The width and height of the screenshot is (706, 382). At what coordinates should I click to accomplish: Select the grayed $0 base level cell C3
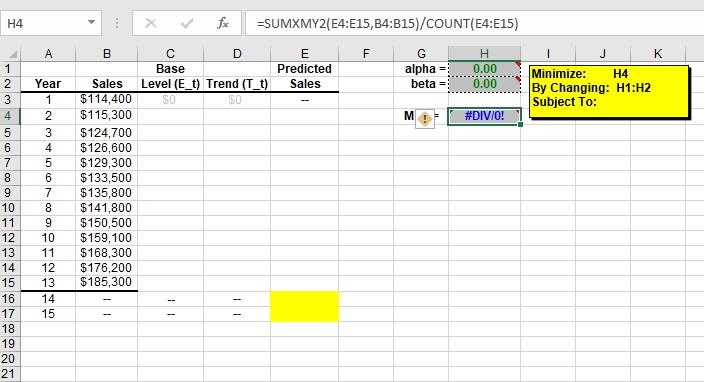[x=170, y=100]
